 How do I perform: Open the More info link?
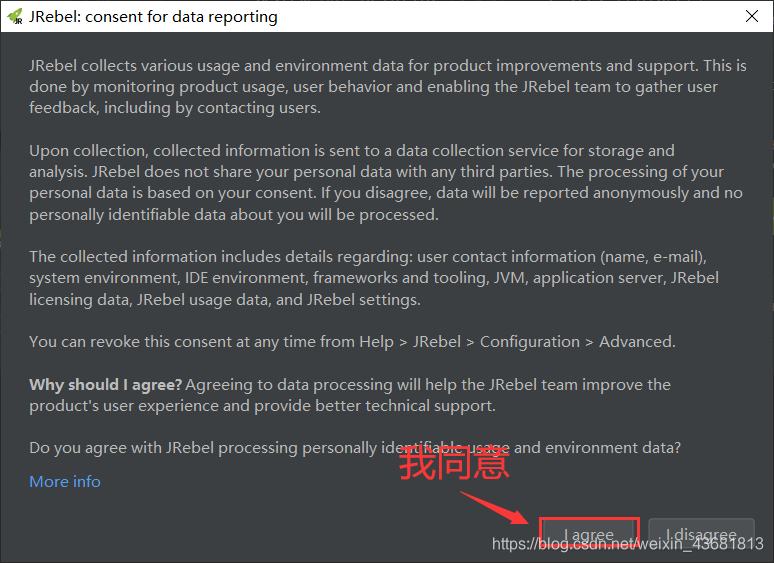tap(65, 482)
